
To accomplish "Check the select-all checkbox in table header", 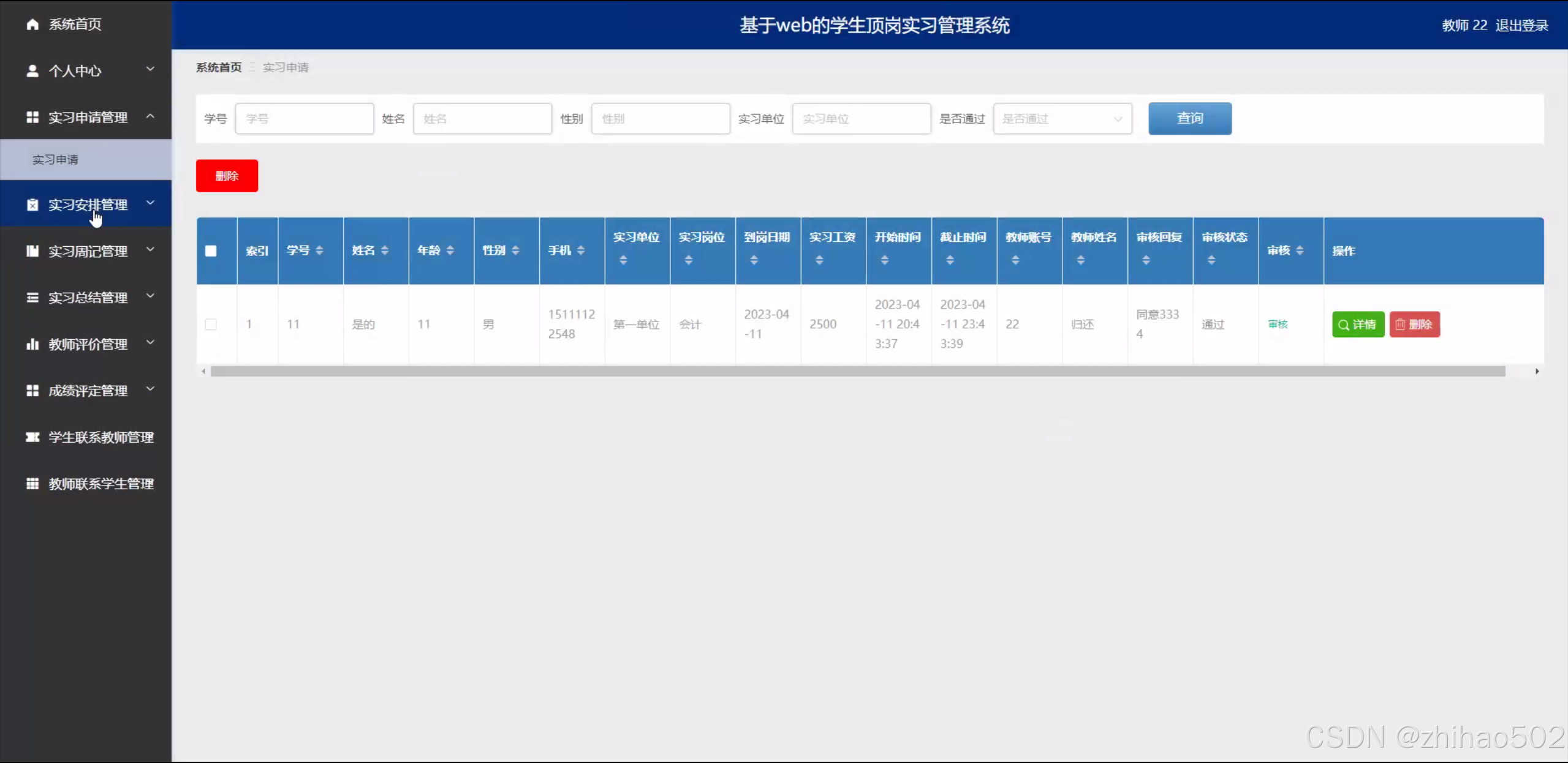I will click(211, 250).
